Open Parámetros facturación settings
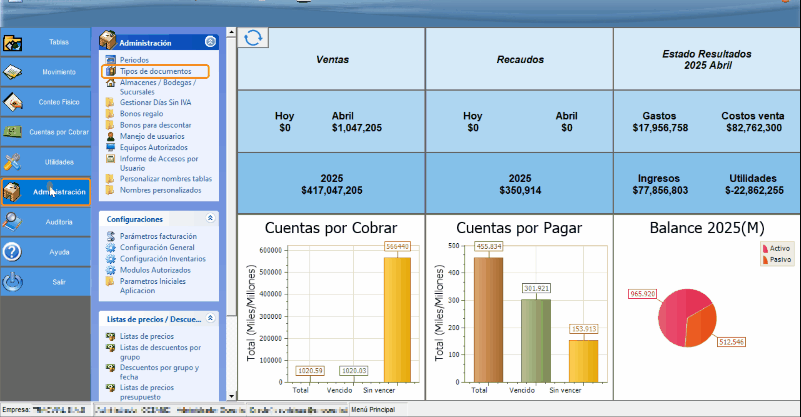The width and height of the screenshot is (801, 417). click(x=158, y=235)
